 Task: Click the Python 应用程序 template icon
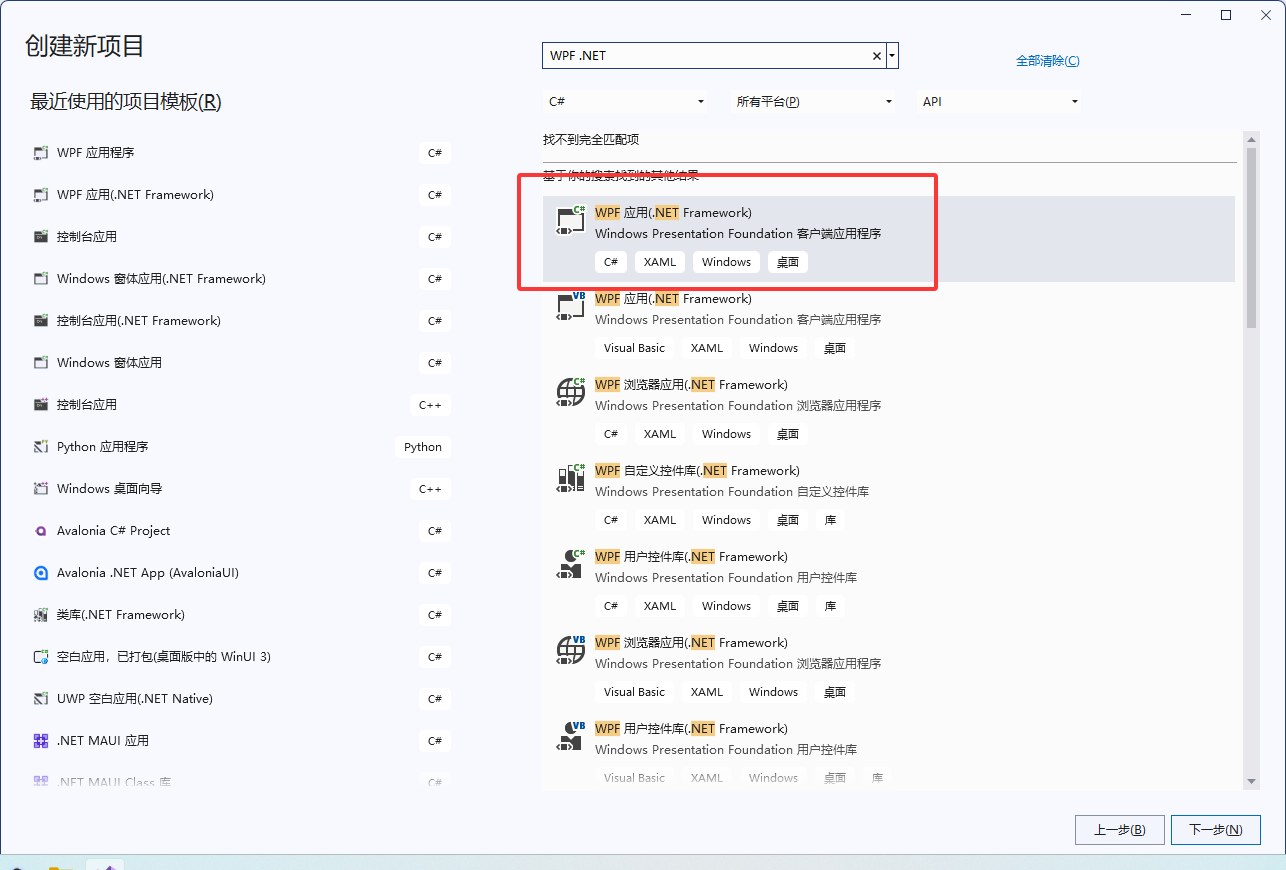(40, 446)
